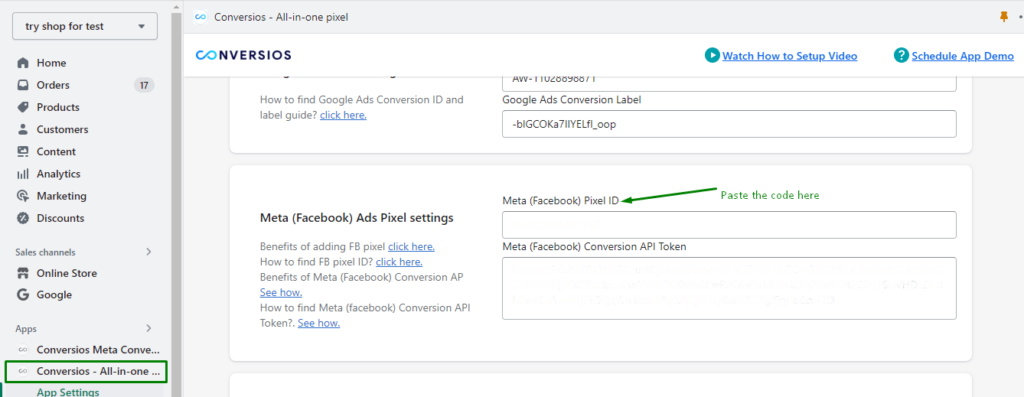Expand the Apps section chevron
This screenshot has height=397, width=1024.
point(148,328)
